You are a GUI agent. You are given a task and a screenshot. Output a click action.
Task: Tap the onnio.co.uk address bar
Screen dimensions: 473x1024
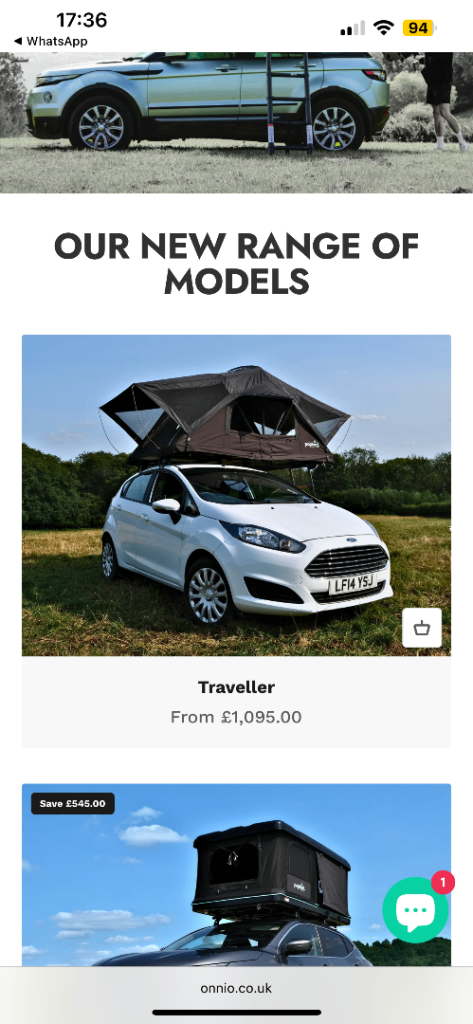[236, 988]
